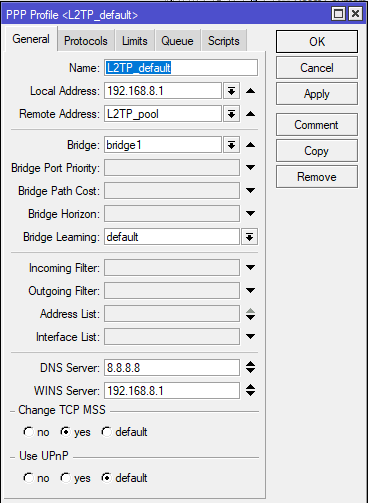Set Use UPnP to default
This screenshot has width=368, height=503.
tap(107, 478)
